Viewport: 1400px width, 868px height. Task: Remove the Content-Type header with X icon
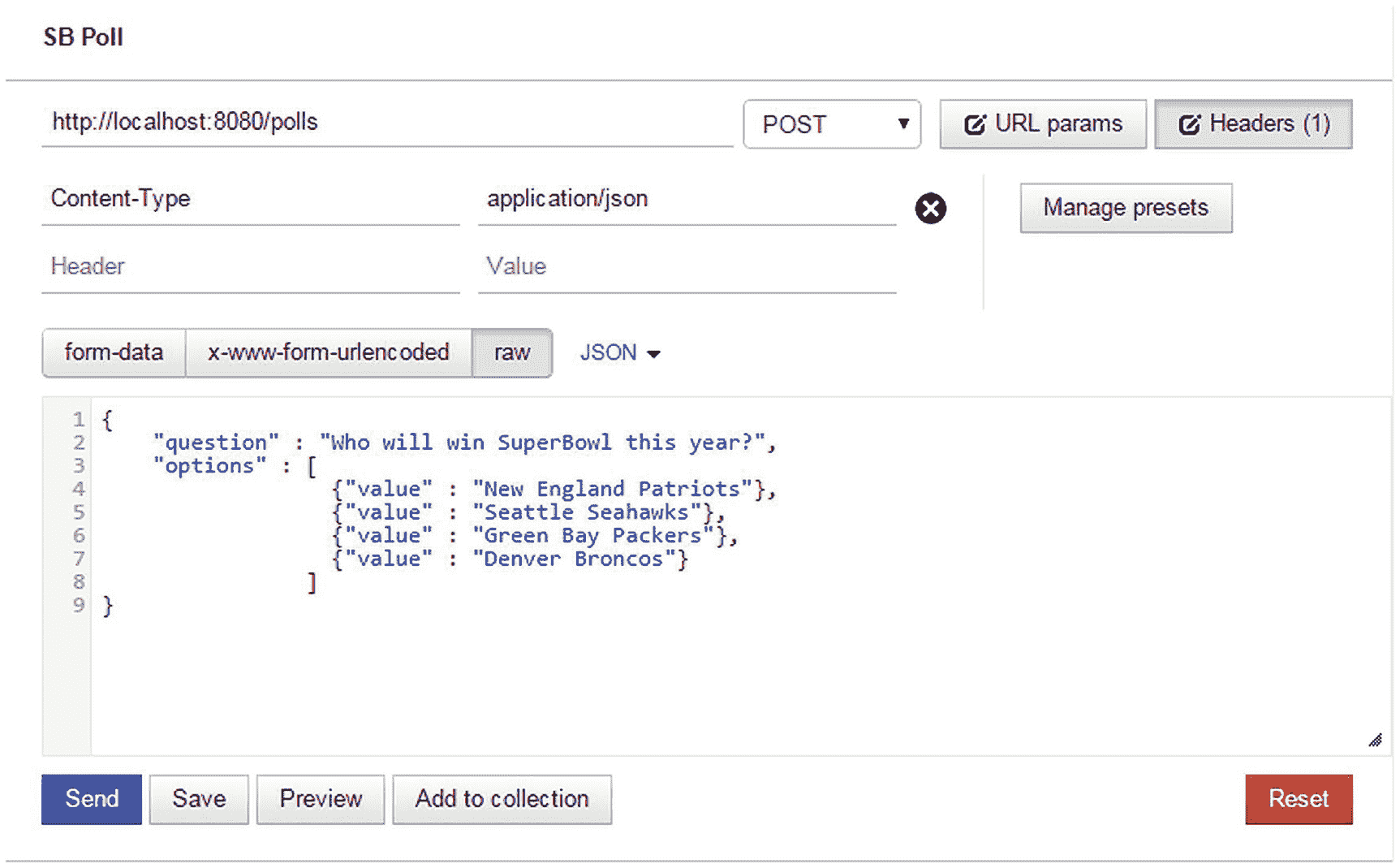pos(930,209)
